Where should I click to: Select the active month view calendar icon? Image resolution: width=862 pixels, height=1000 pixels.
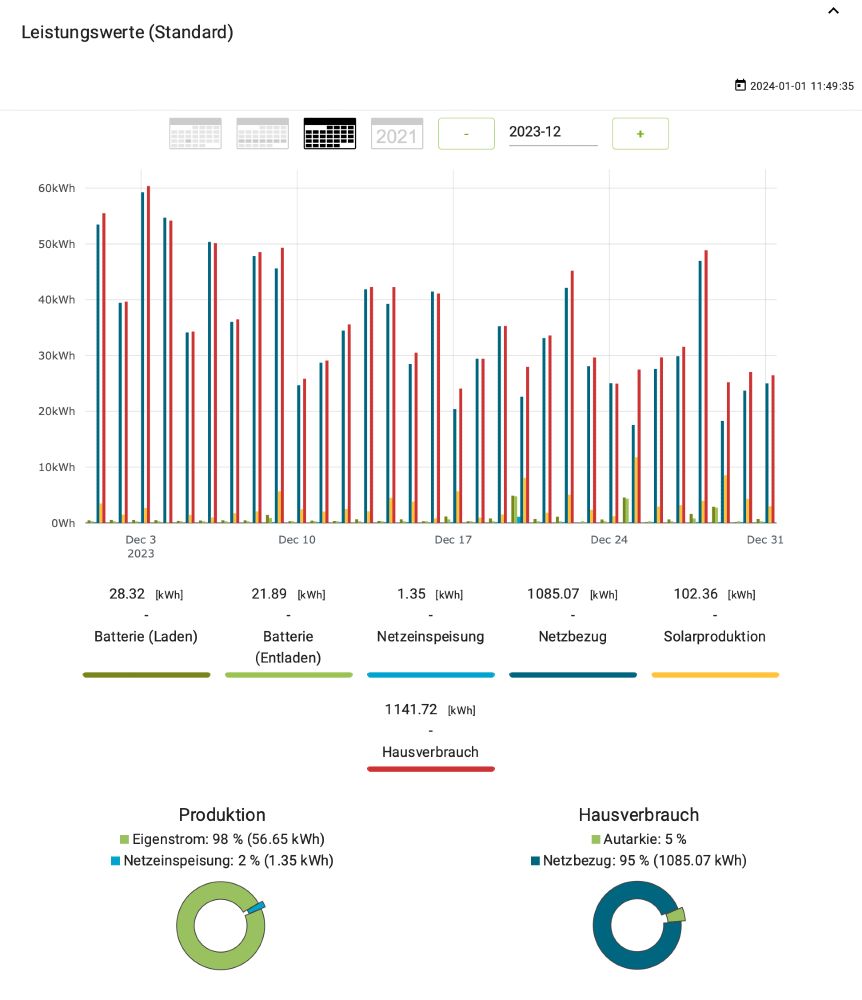pyautogui.click(x=330, y=133)
